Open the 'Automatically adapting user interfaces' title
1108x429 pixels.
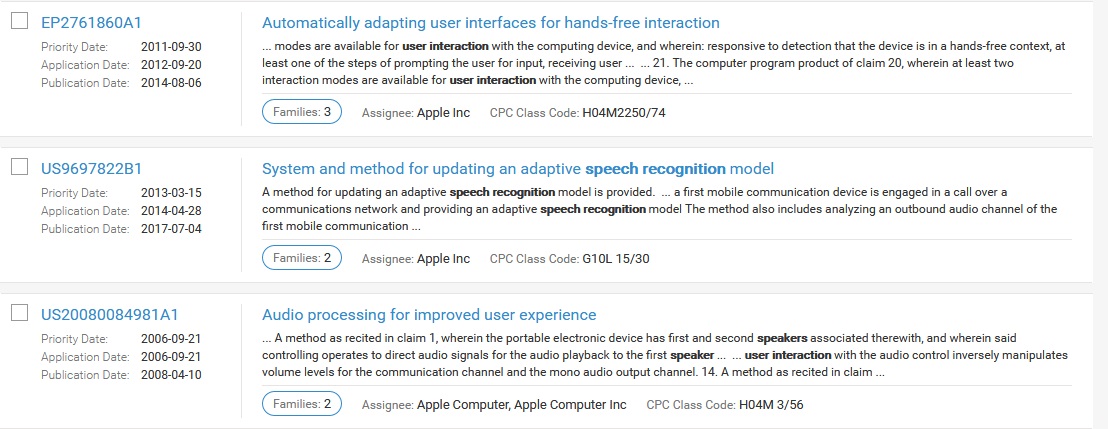click(490, 23)
